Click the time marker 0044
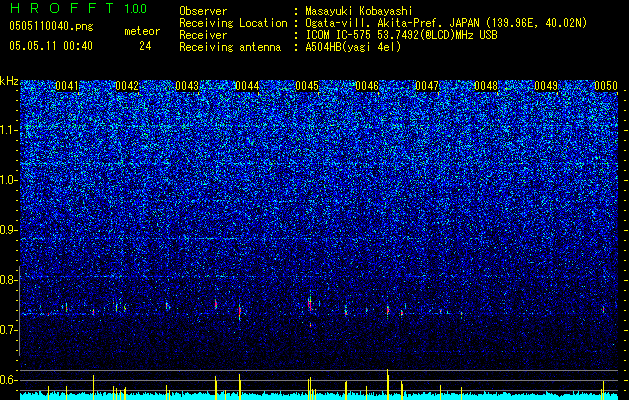This screenshot has width=629, height=400. point(247,86)
